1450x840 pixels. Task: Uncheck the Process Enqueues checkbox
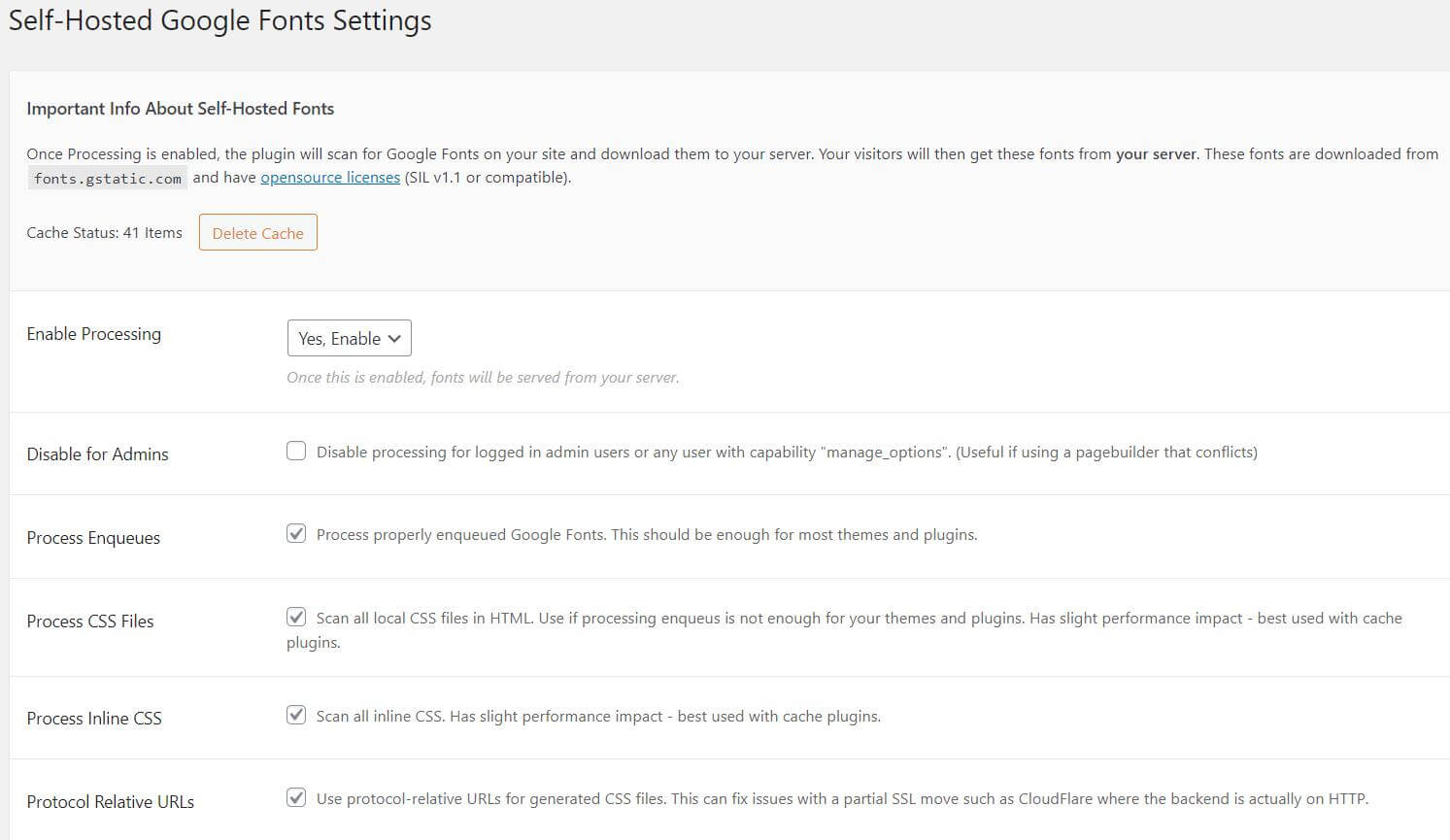(296, 533)
